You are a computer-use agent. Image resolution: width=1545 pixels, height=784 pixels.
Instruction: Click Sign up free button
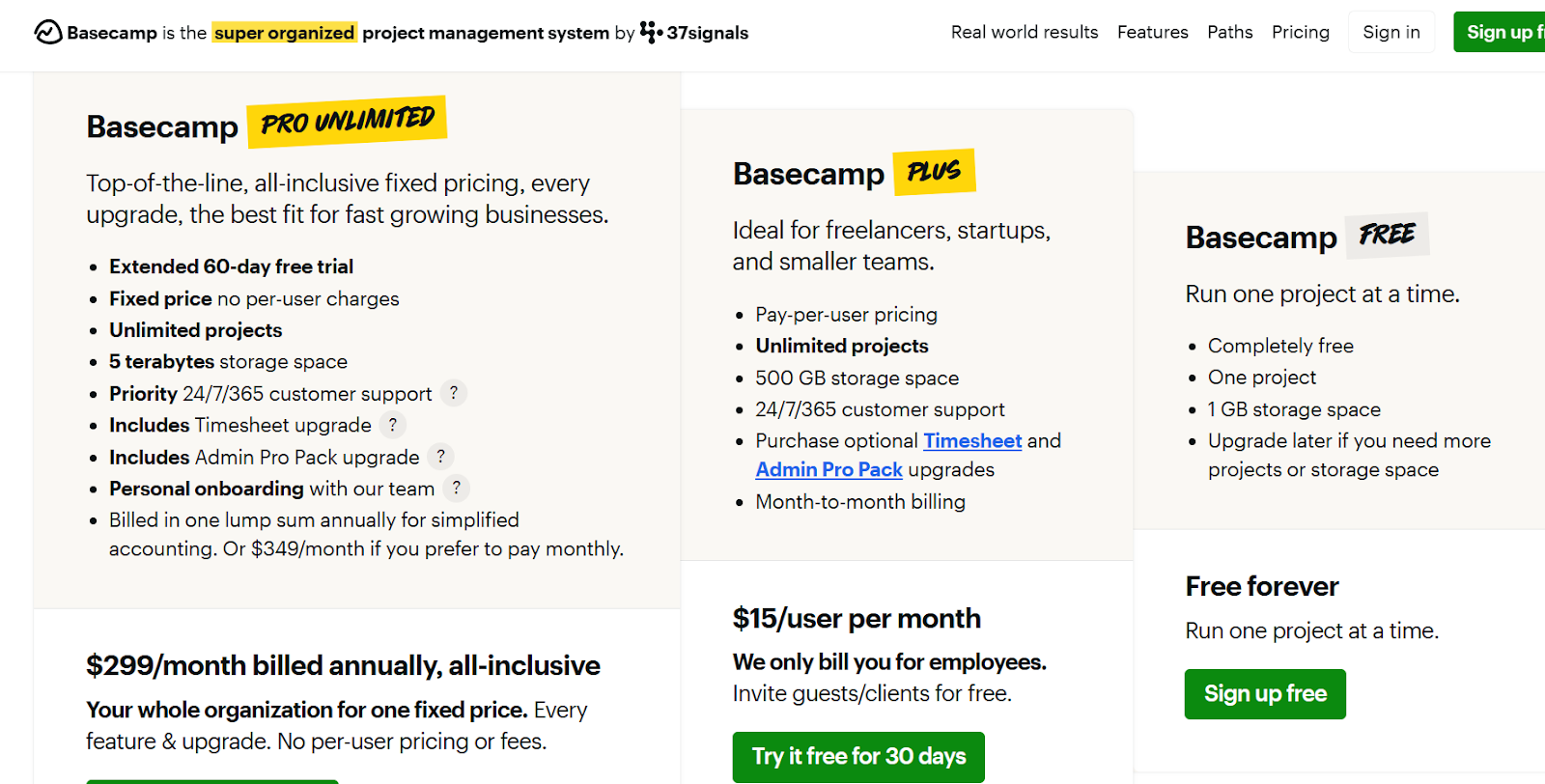(x=1265, y=694)
